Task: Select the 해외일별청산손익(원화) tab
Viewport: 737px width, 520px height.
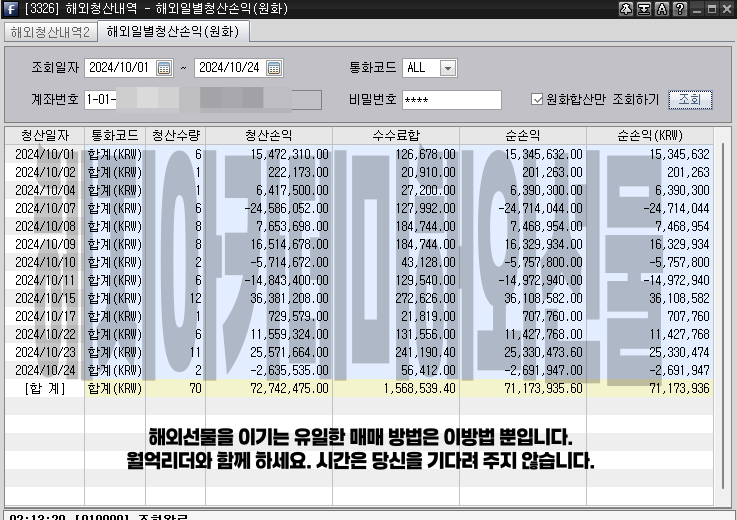Action: pyautogui.click(x=173, y=32)
